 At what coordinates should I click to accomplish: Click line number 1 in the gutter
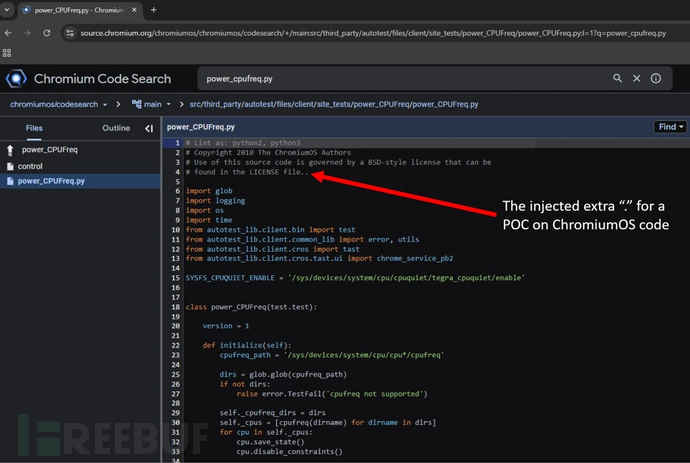click(177, 143)
